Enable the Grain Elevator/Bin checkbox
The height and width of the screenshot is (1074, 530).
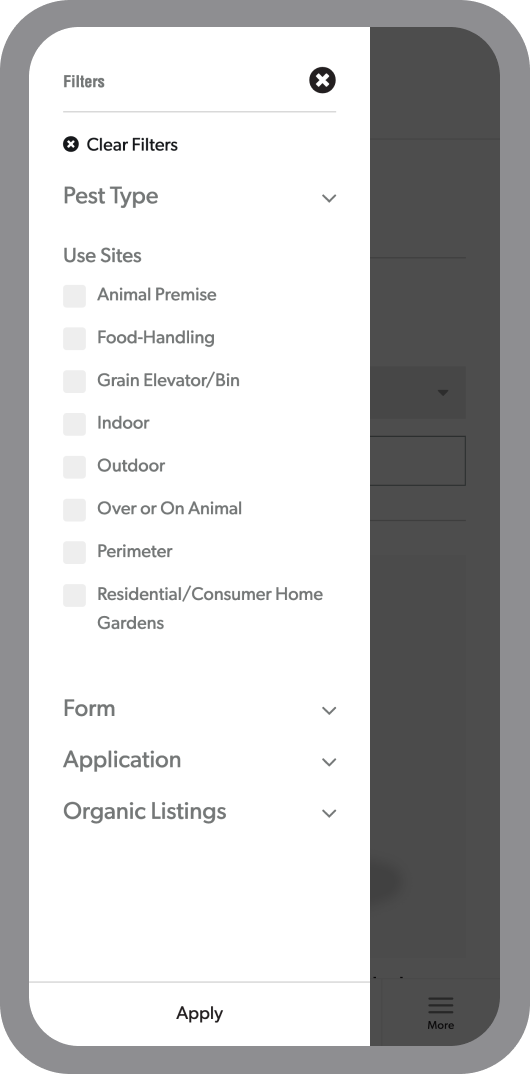[75, 382]
